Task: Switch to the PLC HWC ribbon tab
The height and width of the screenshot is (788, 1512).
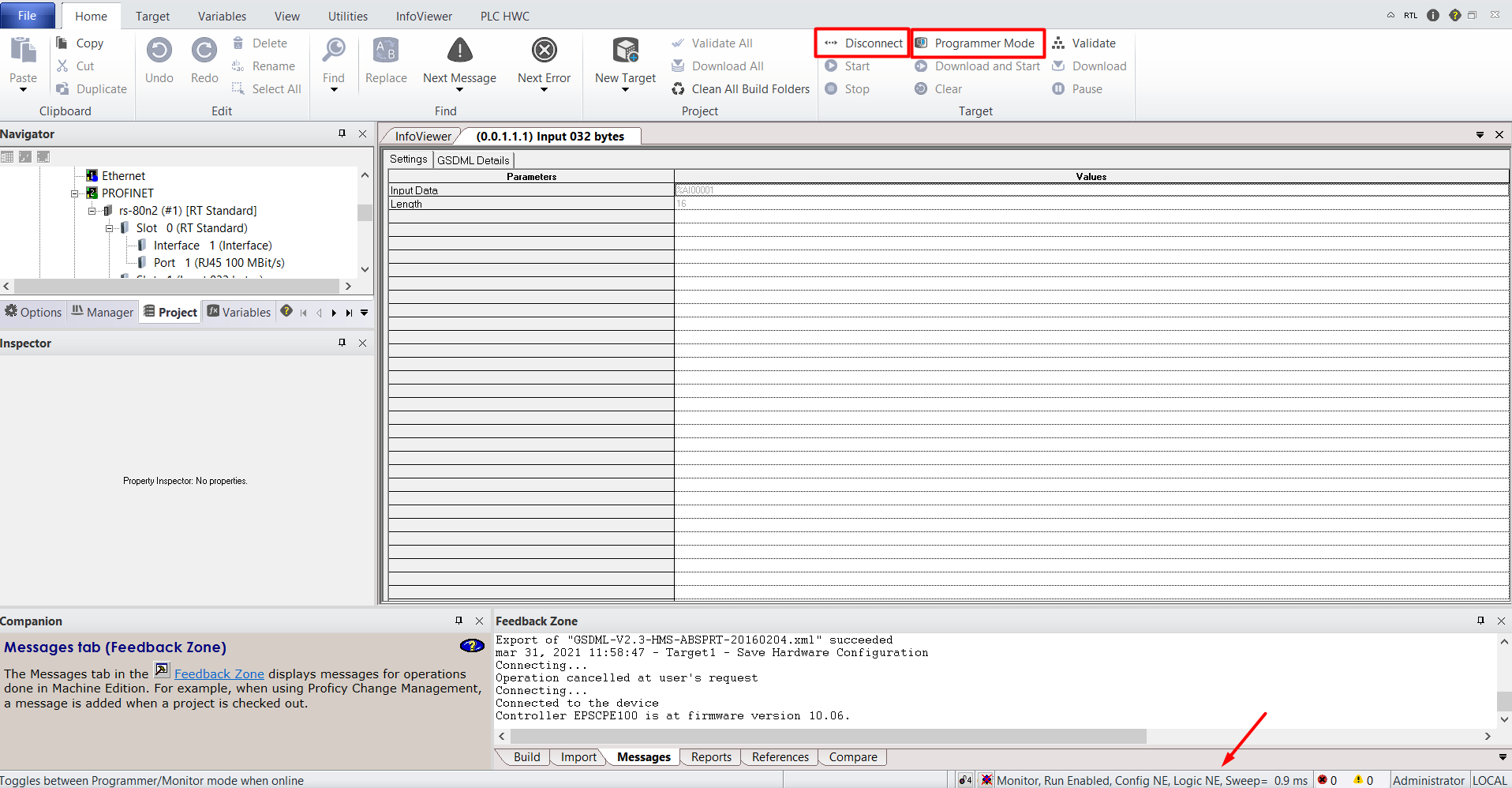Action: tap(505, 16)
